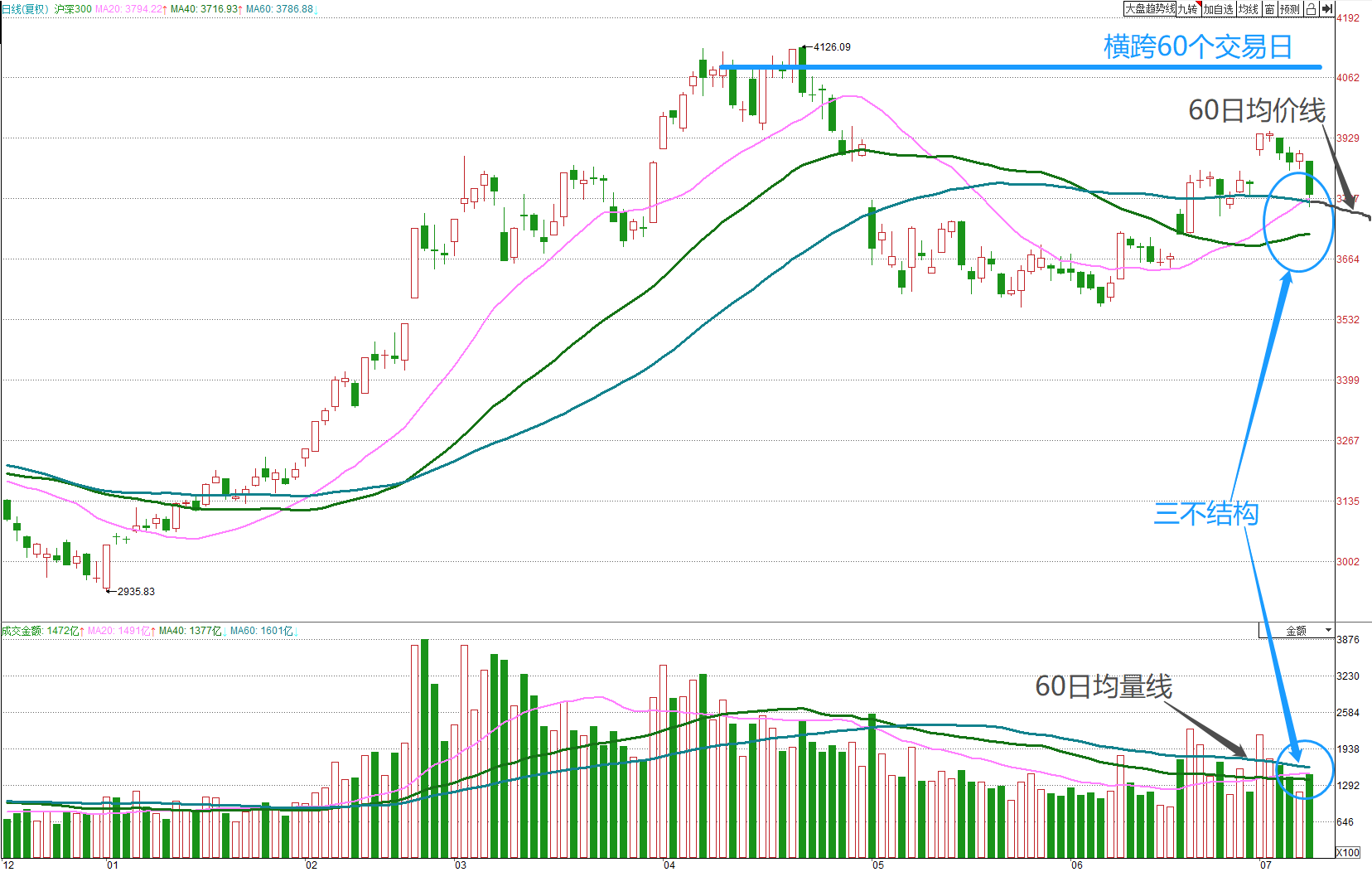This screenshot has height=872, width=1372.
Task: Open the 预测 forecast tool
Action: coord(1290,9)
